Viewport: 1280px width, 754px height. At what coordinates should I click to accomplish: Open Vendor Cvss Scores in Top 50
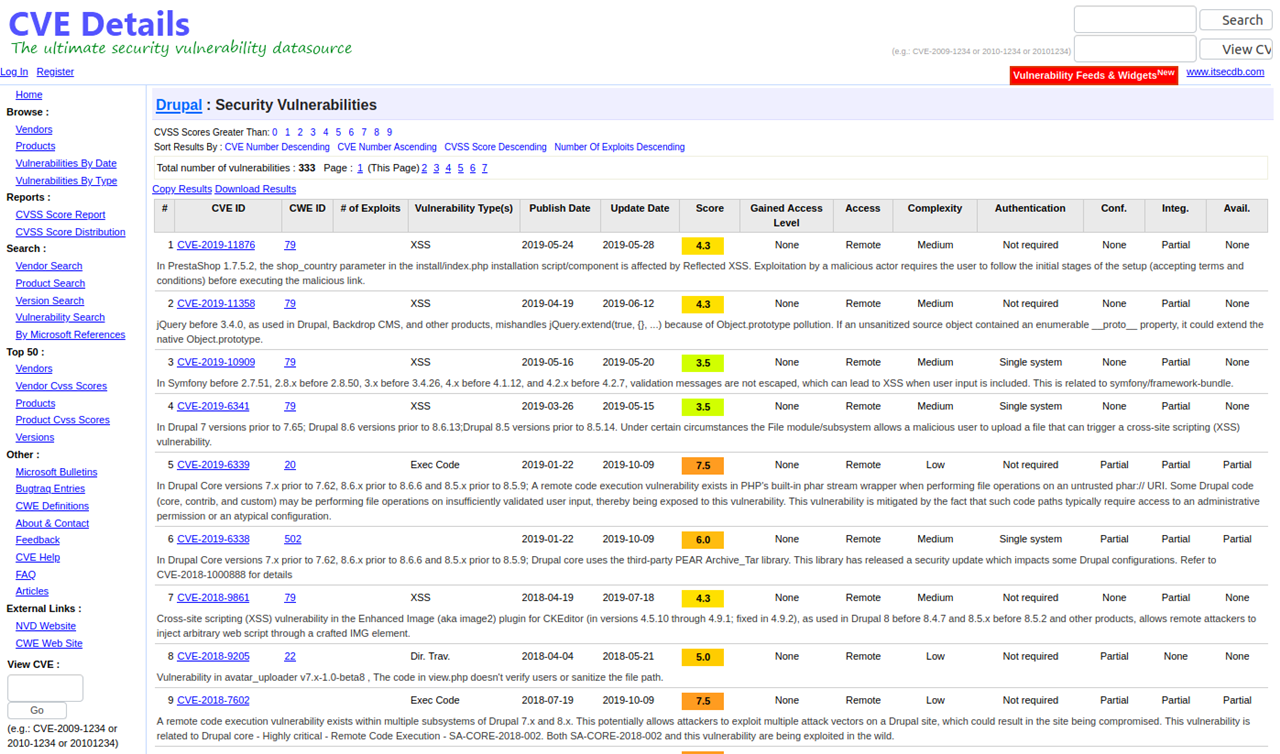(x=61, y=386)
